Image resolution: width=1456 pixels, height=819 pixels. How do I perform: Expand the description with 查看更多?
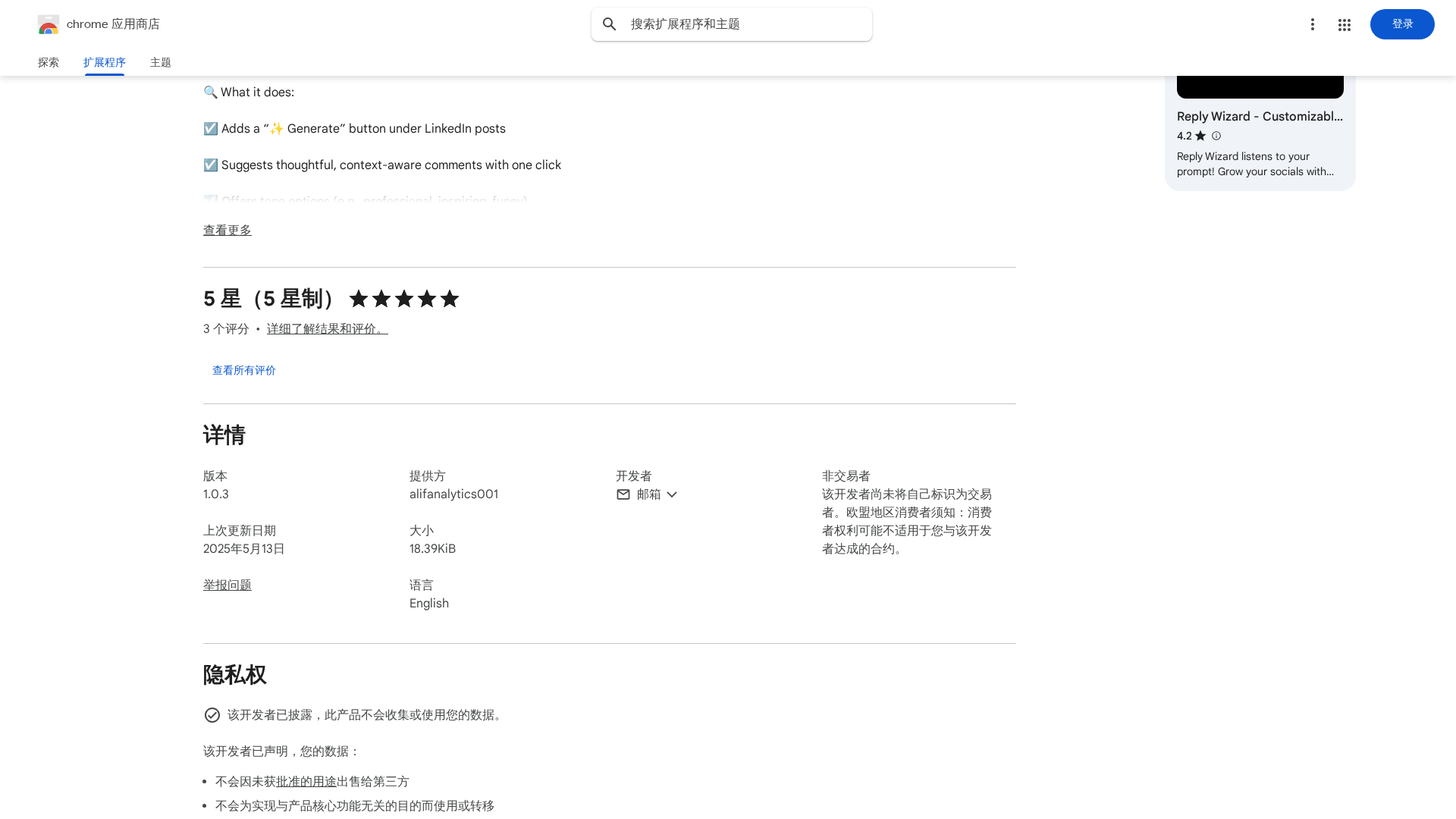[226, 230]
